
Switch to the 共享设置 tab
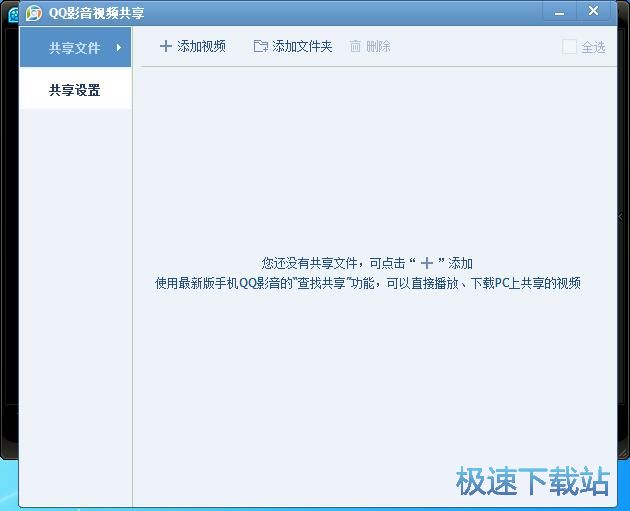click(75, 90)
